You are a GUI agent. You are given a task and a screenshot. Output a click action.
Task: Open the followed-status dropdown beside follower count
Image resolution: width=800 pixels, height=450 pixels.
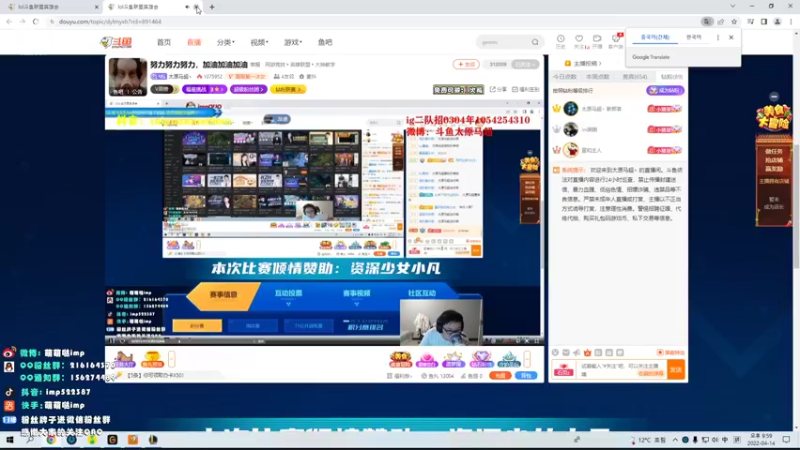point(526,64)
